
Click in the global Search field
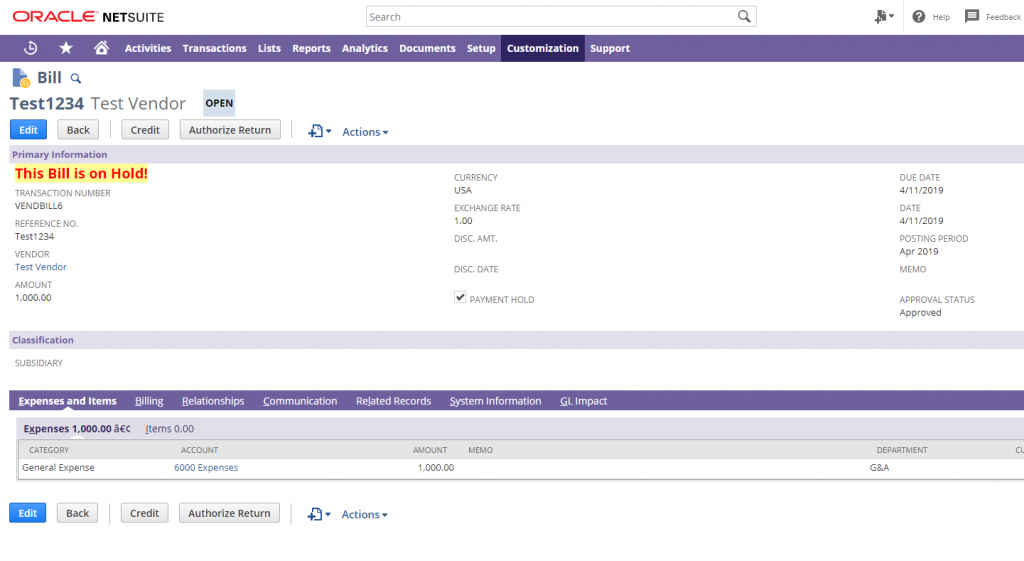(x=550, y=17)
